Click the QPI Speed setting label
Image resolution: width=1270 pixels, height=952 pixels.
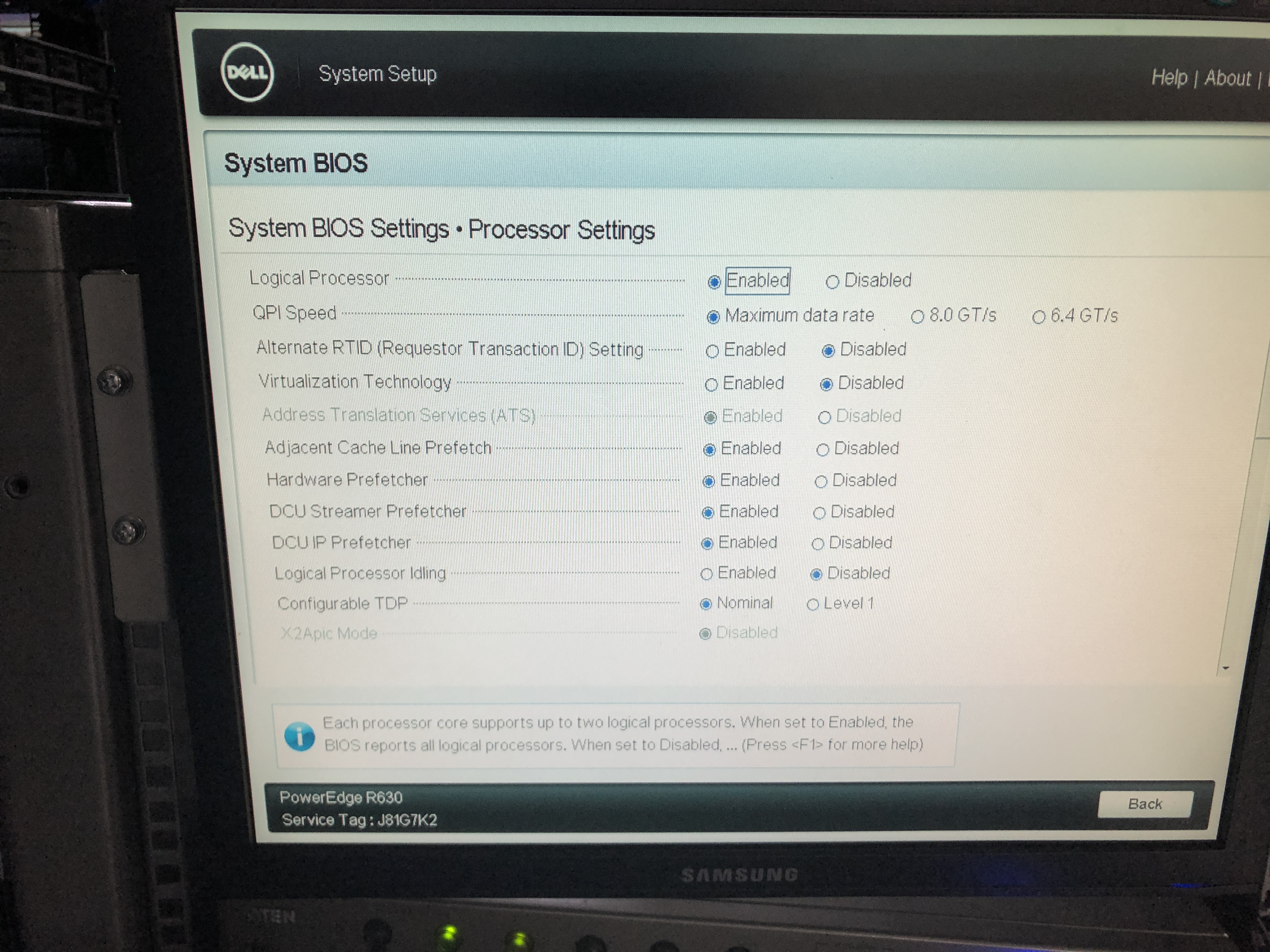tap(295, 313)
